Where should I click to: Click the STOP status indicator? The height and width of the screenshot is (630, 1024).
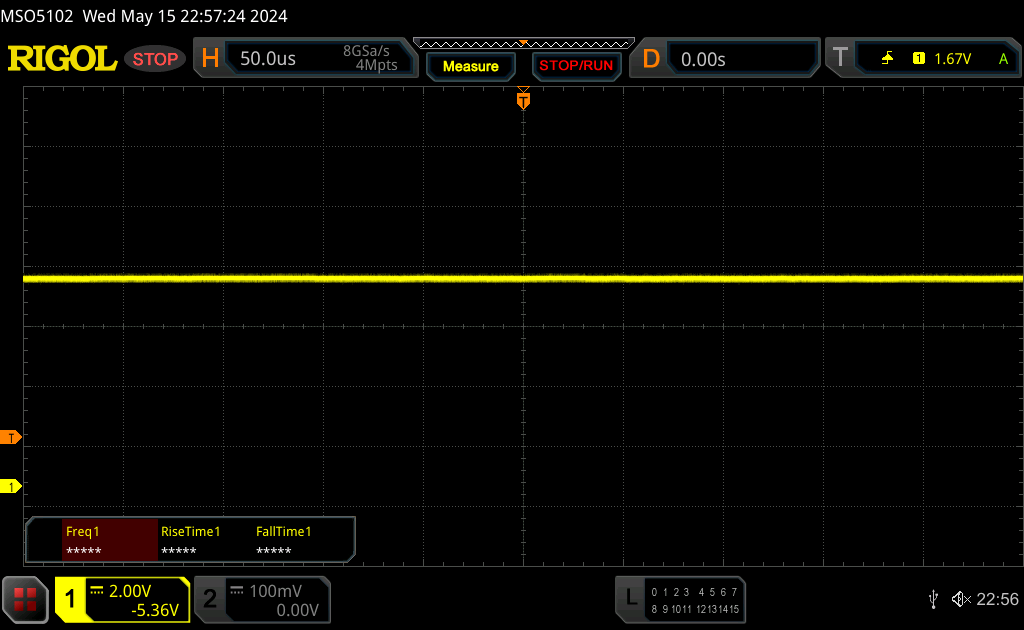[155, 59]
